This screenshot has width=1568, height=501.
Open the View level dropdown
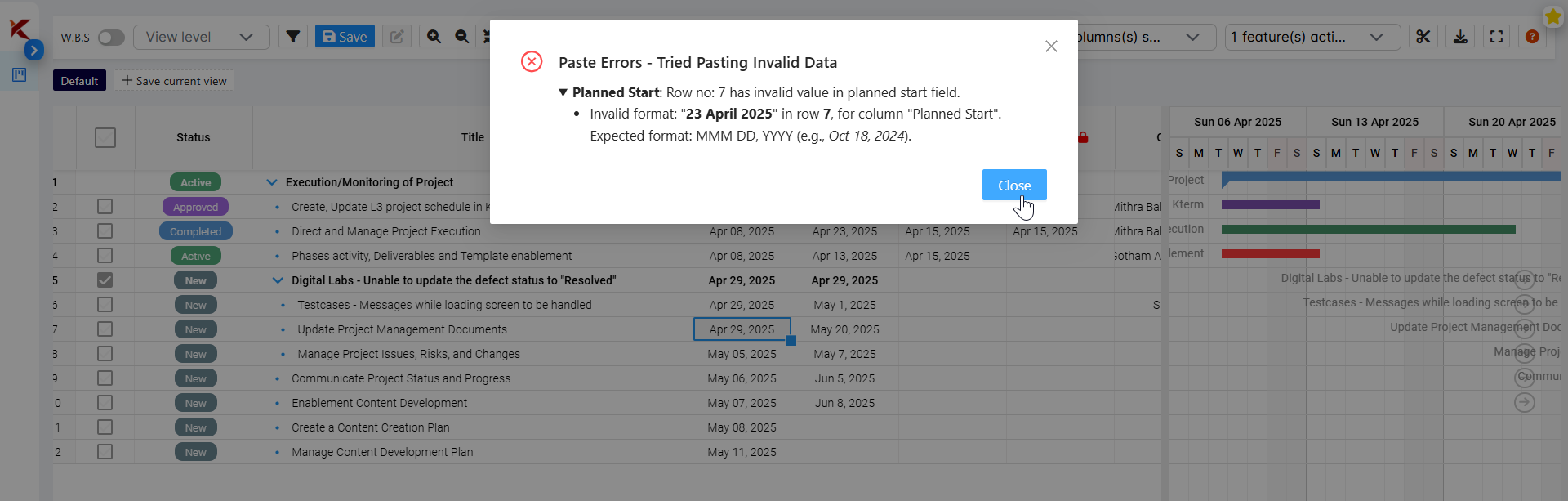(x=201, y=37)
